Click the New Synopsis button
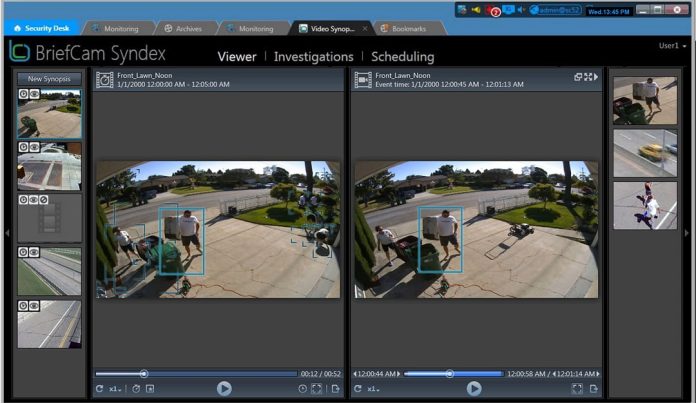696x403 pixels. (x=49, y=78)
